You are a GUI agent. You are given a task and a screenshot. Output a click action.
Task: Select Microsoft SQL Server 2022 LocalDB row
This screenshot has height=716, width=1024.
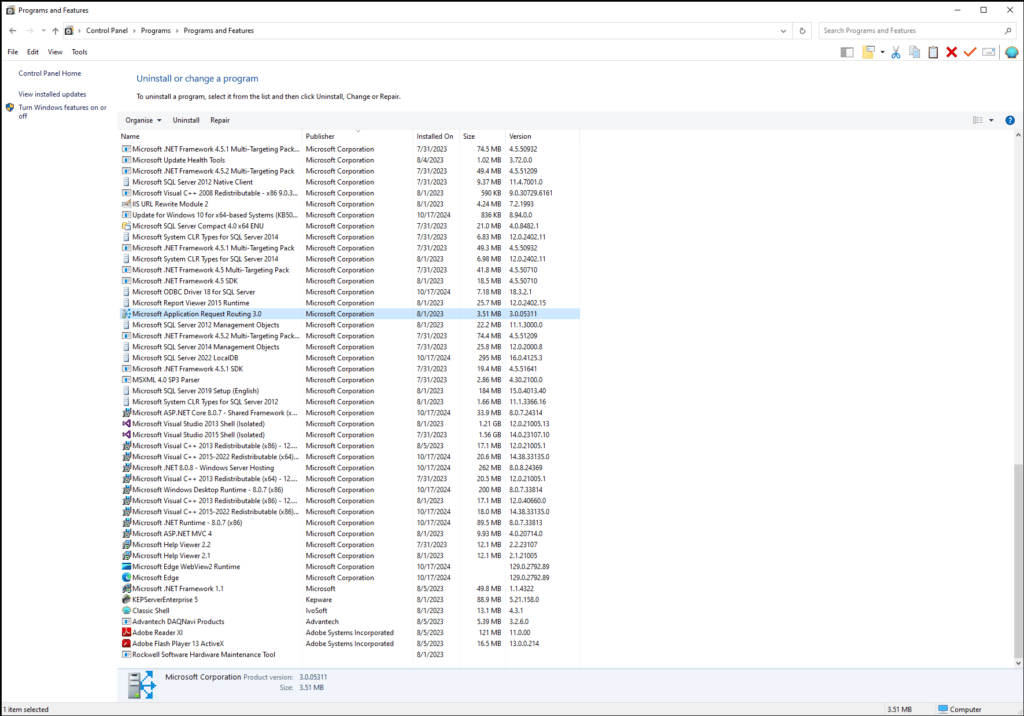tap(349, 358)
